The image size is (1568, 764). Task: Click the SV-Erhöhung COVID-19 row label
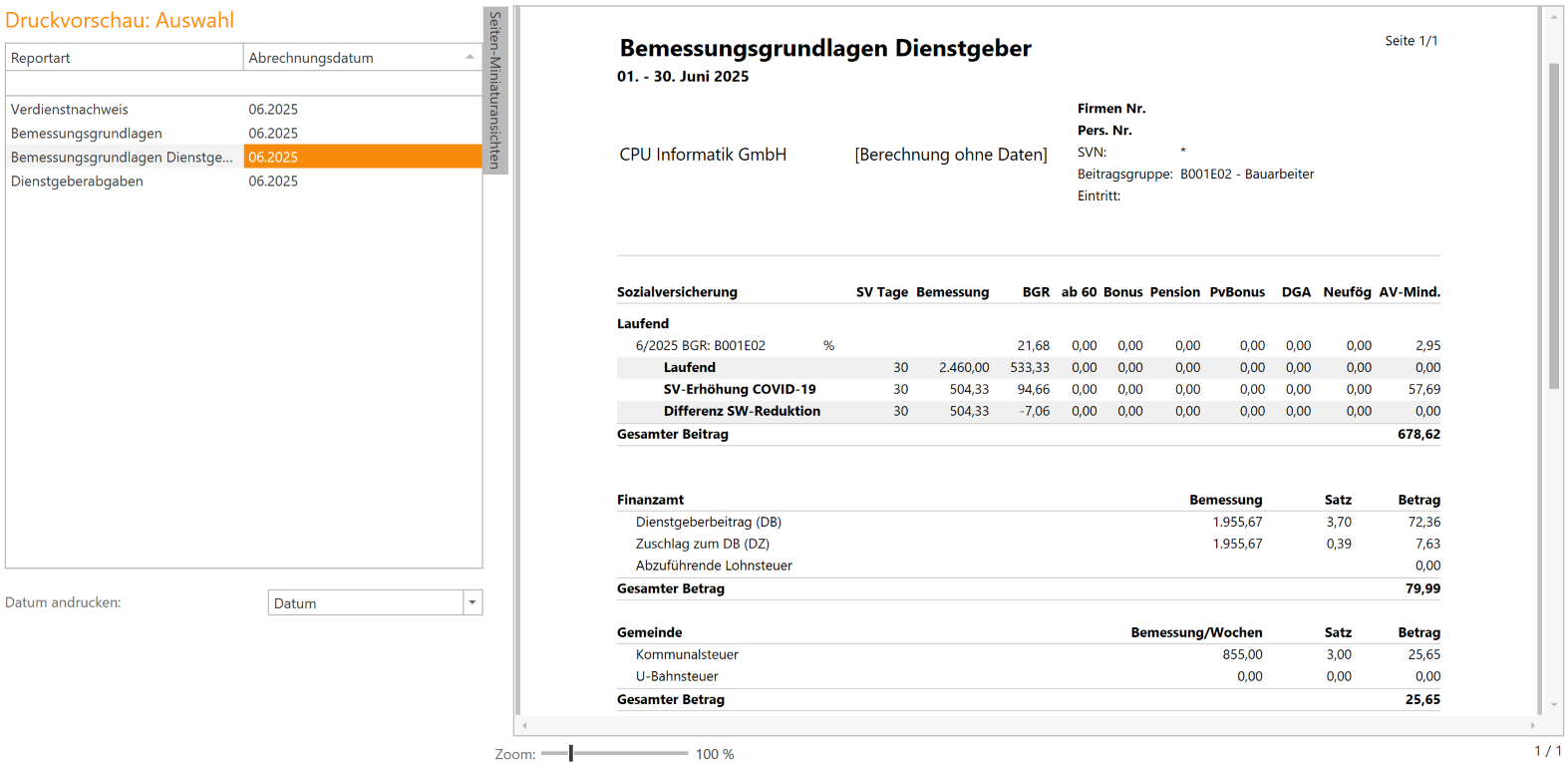pos(740,389)
